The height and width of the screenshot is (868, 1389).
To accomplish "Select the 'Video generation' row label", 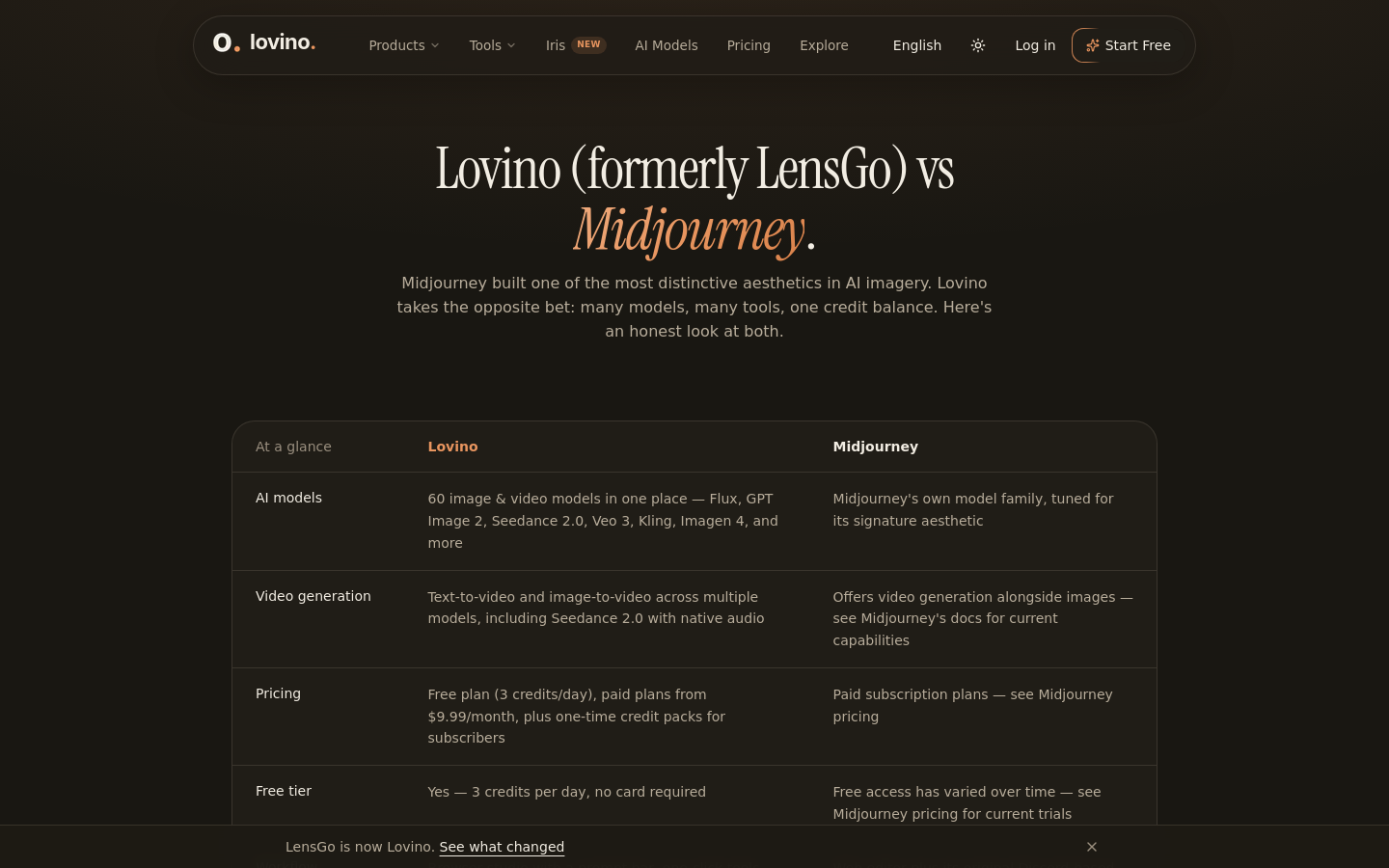I will tap(313, 596).
